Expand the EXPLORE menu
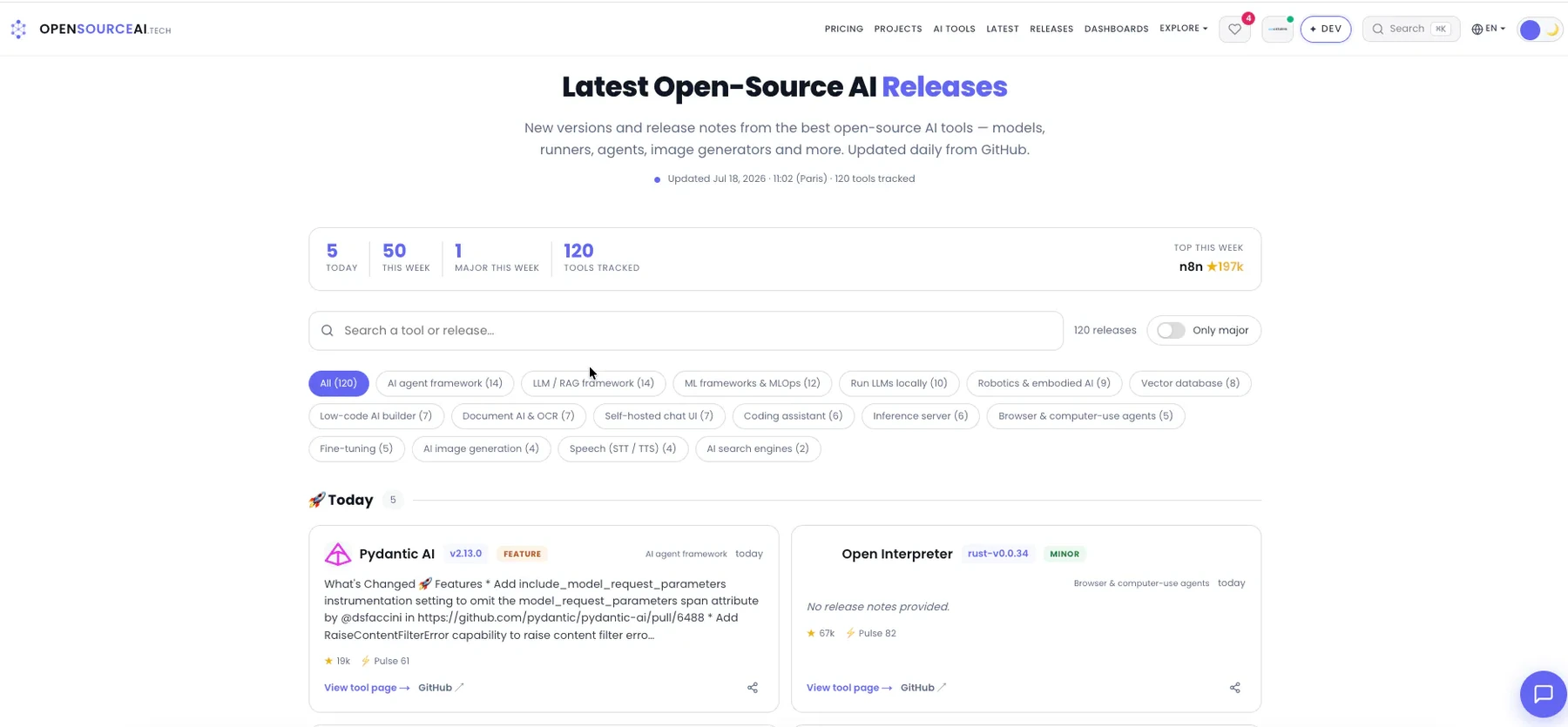Image resolution: width=1568 pixels, height=727 pixels. pos(1183,29)
